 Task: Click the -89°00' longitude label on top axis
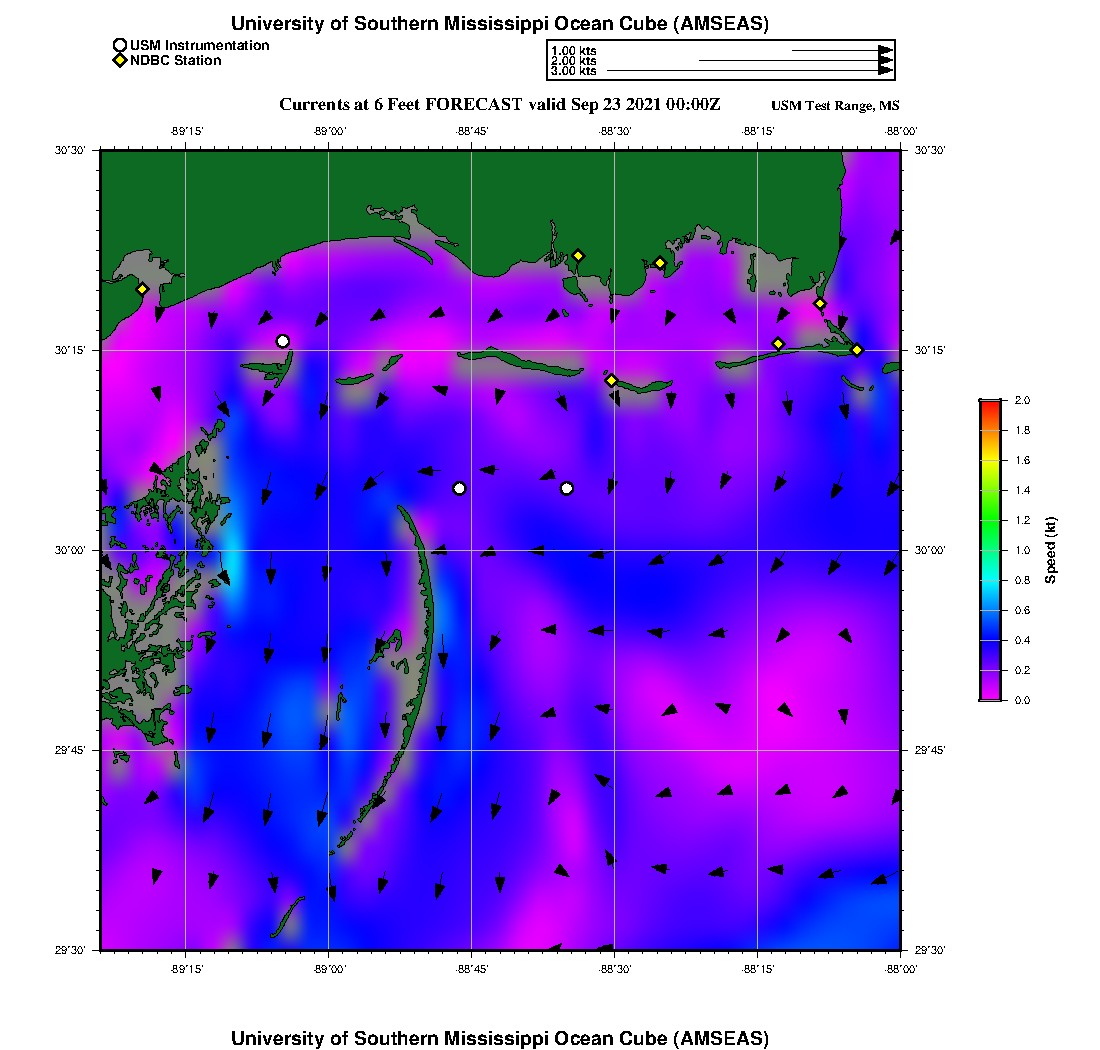click(x=329, y=130)
